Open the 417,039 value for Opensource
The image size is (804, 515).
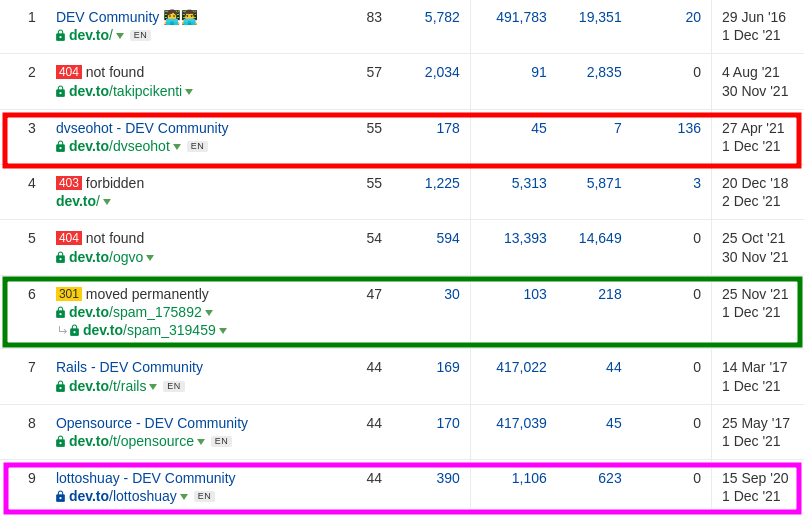[x=521, y=423]
